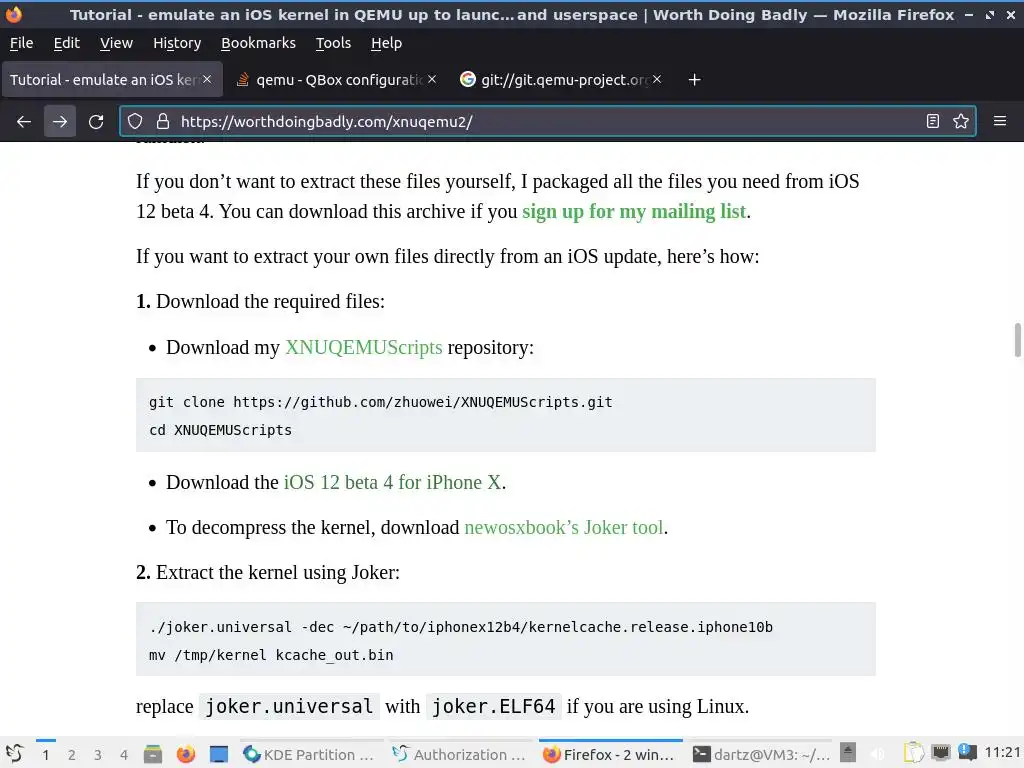Click the 'cd XNUQEMUScripts' code line
Screen dimensions: 1024x768
(x=220, y=430)
